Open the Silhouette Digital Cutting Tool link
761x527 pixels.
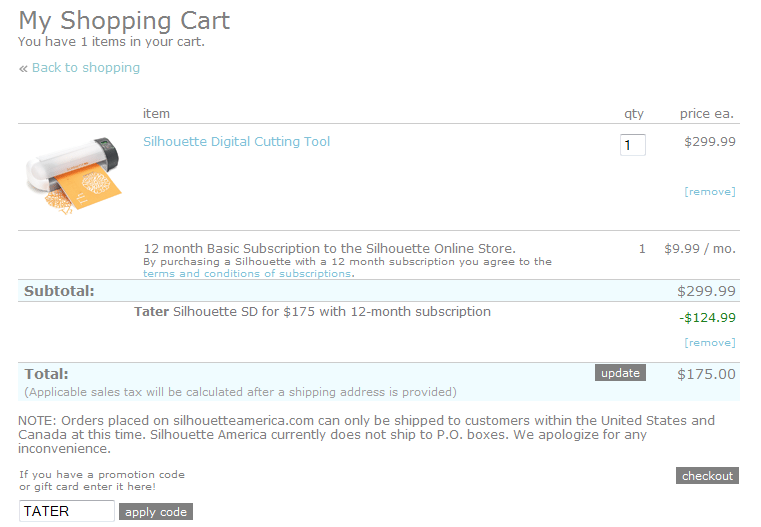click(x=236, y=142)
